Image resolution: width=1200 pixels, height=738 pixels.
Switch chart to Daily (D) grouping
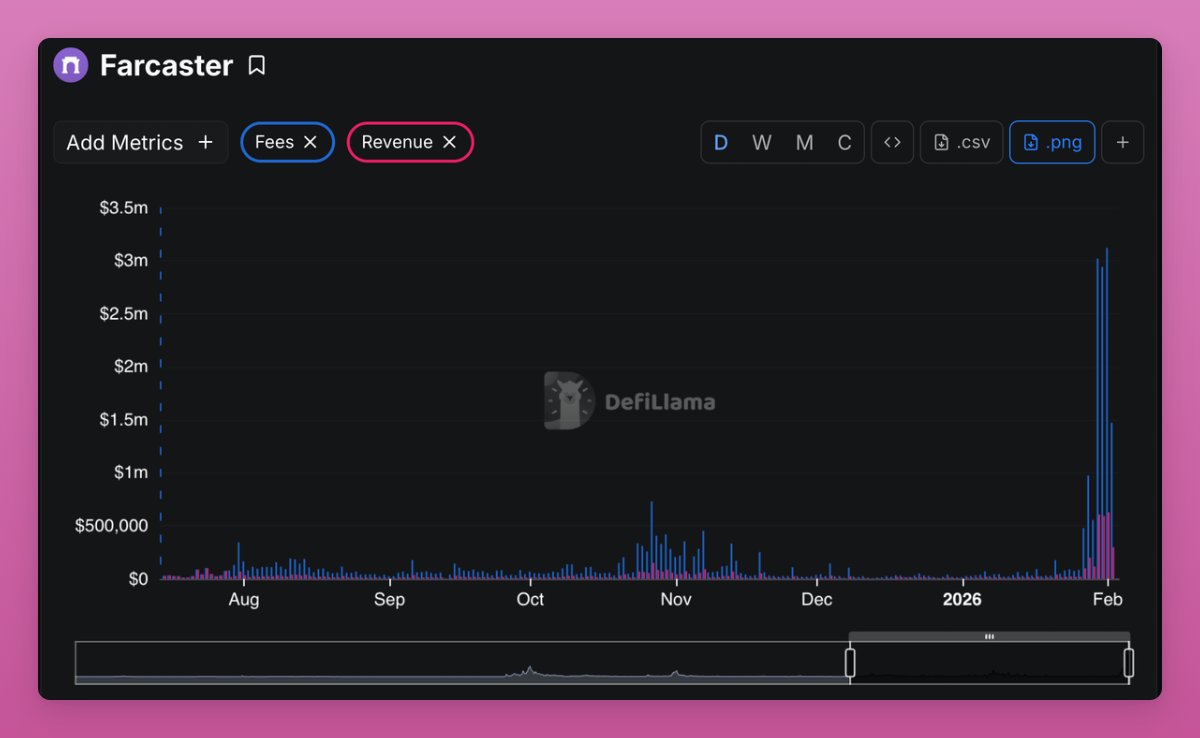(720, 142)
